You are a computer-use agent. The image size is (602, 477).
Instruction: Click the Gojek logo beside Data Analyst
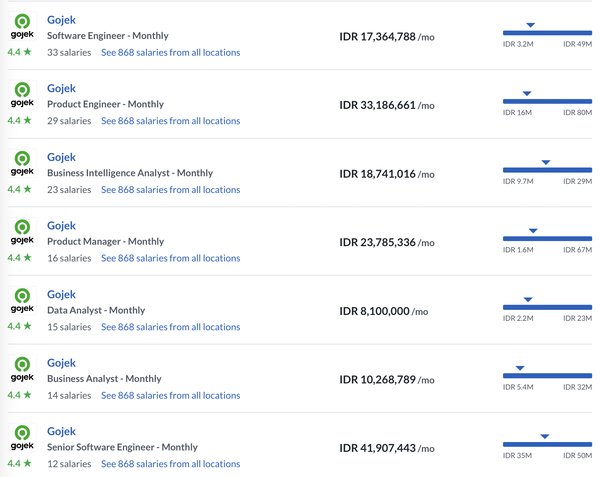tap(20, 301)
